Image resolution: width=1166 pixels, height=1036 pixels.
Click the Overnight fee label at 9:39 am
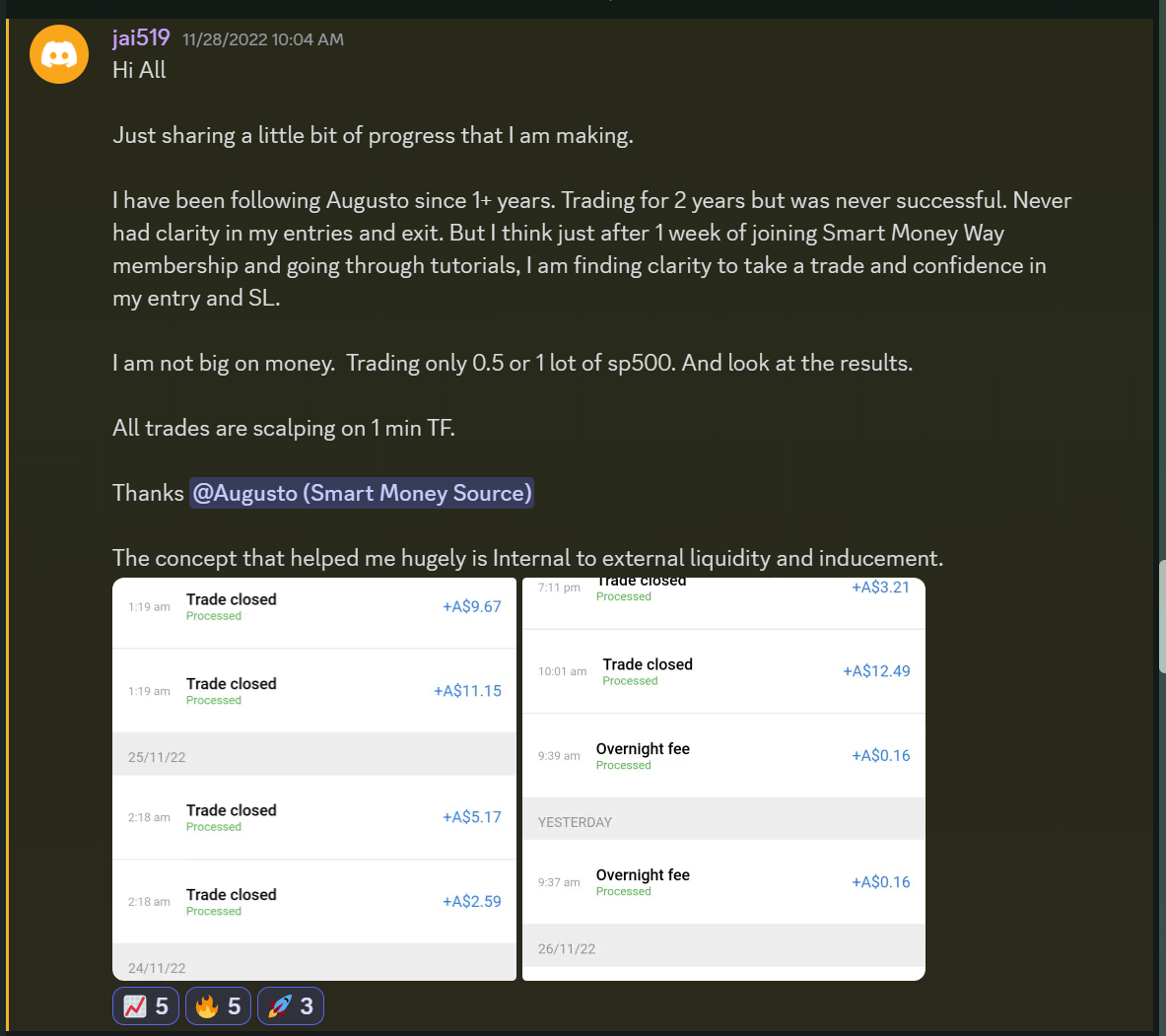point(643,749)
